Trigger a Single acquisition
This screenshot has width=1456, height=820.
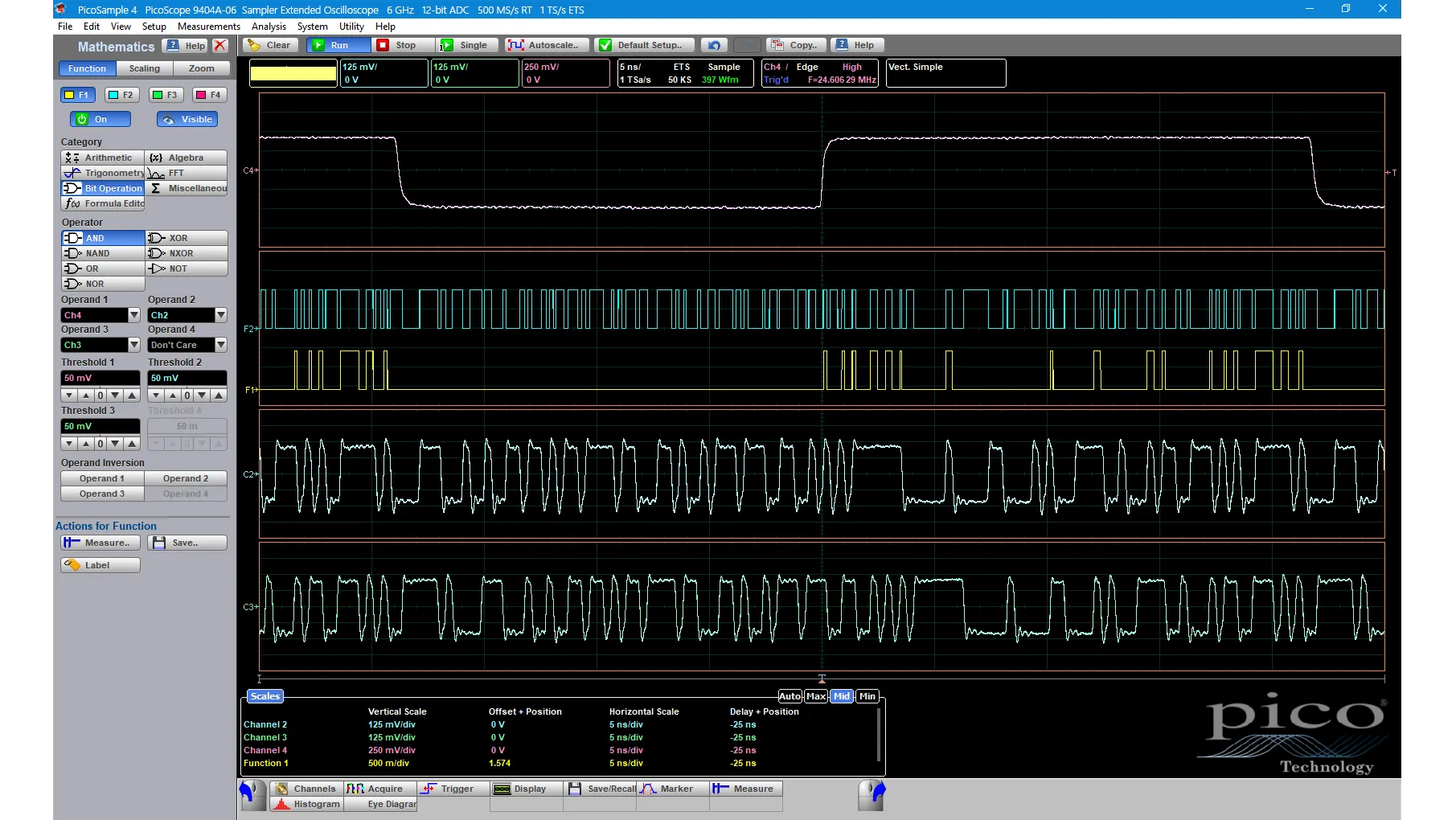click(x=468, y=45)
